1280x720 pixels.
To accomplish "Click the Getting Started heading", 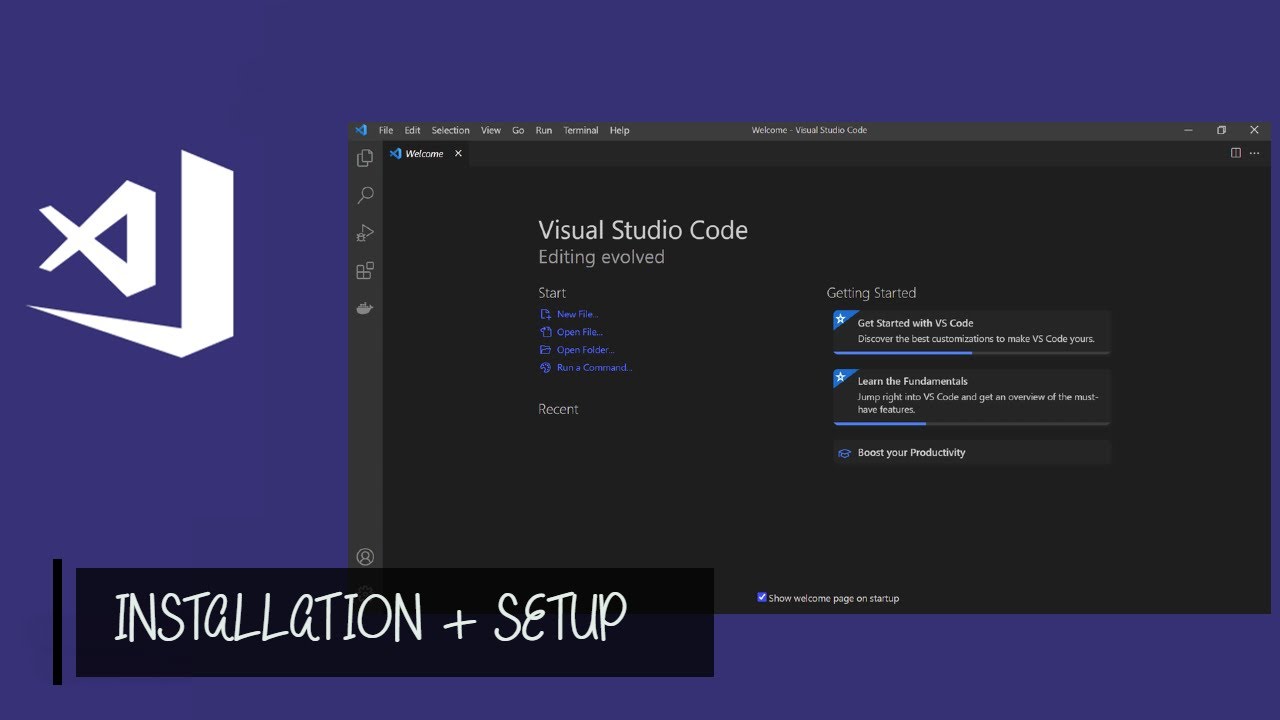I will [871, 293].
